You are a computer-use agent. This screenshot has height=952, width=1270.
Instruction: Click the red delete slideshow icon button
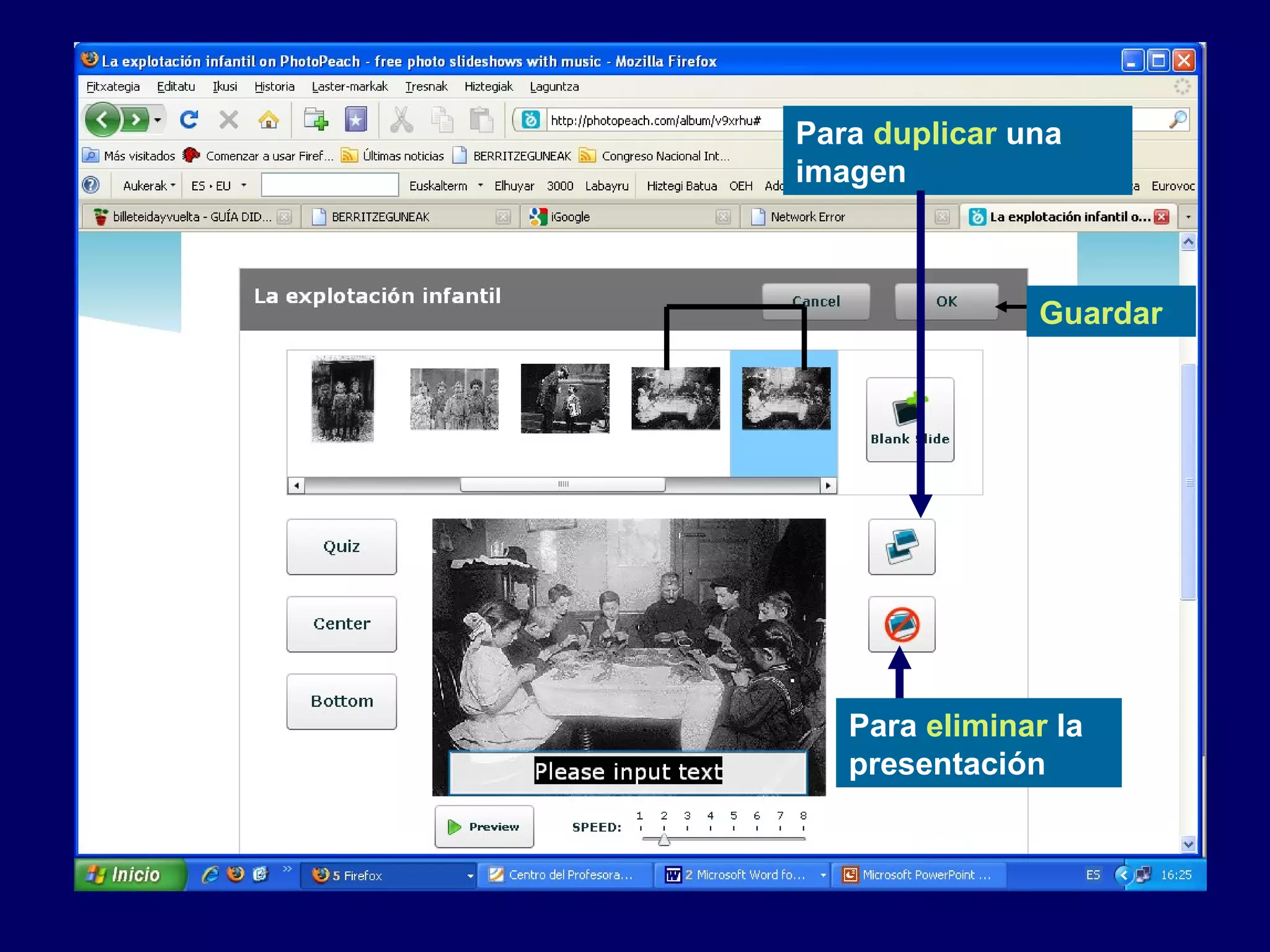[902, 624]
